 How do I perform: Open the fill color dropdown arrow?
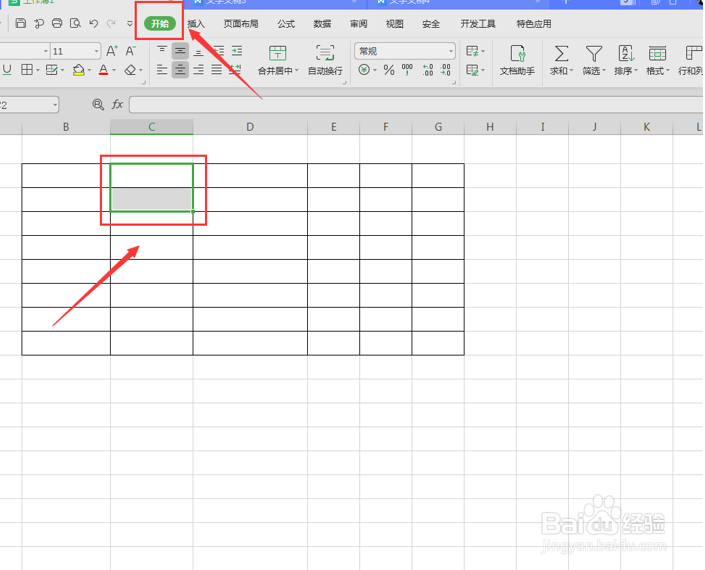pyautogui.click(x=89, y=70)
